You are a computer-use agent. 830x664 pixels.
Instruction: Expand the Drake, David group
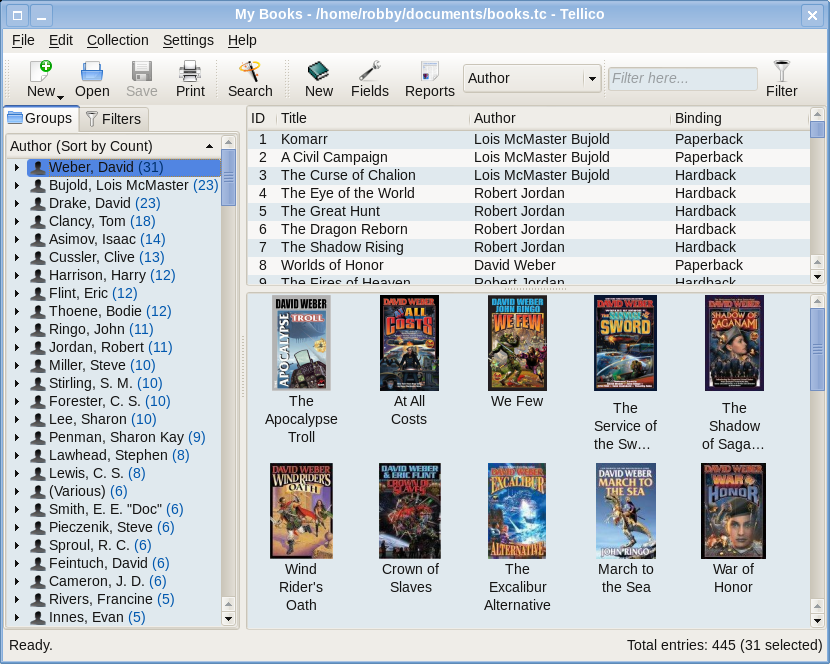click(17, 204)
